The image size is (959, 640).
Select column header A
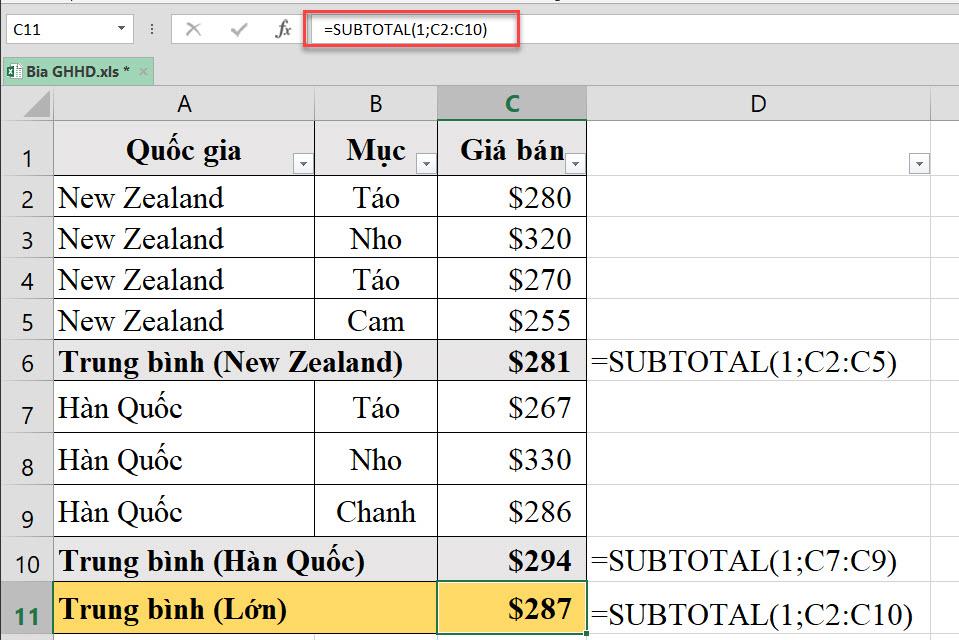point(185,102)
